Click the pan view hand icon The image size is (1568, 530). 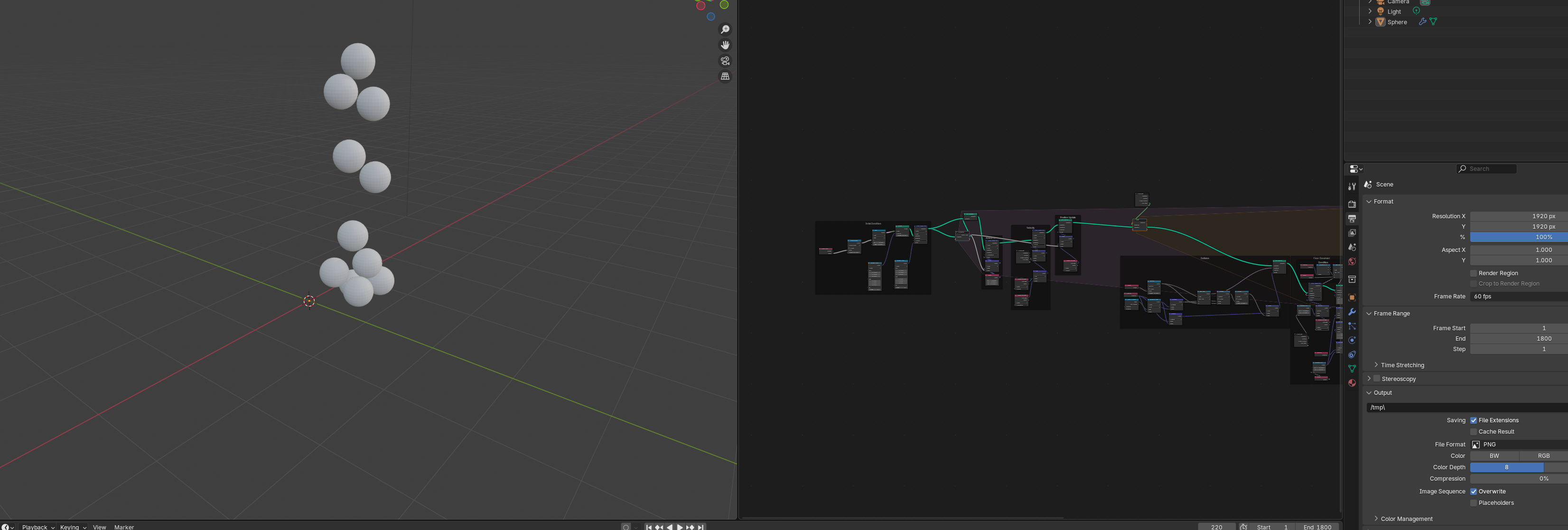(725, 45)
